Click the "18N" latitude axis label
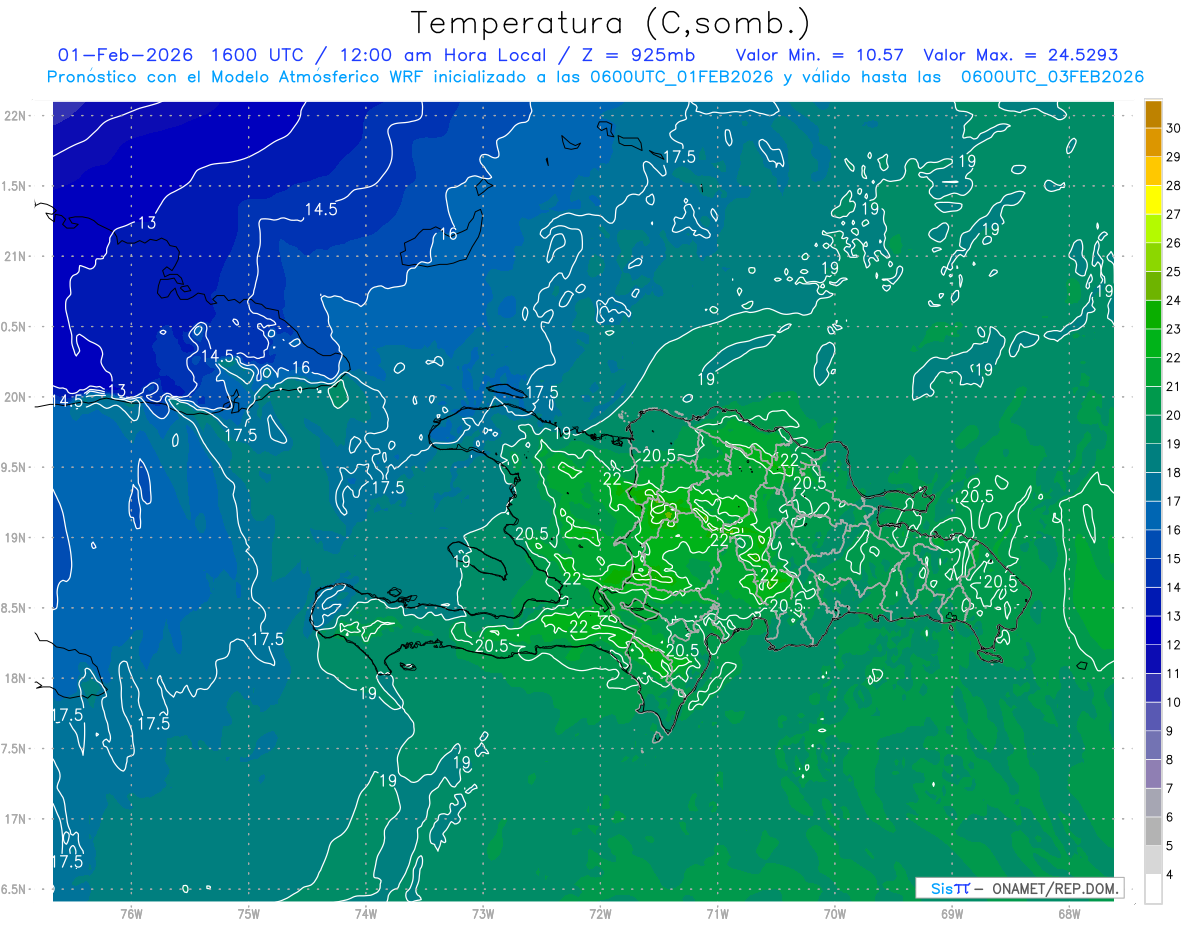Viewport: 1200px width, 927px height. tap(17, 678)
